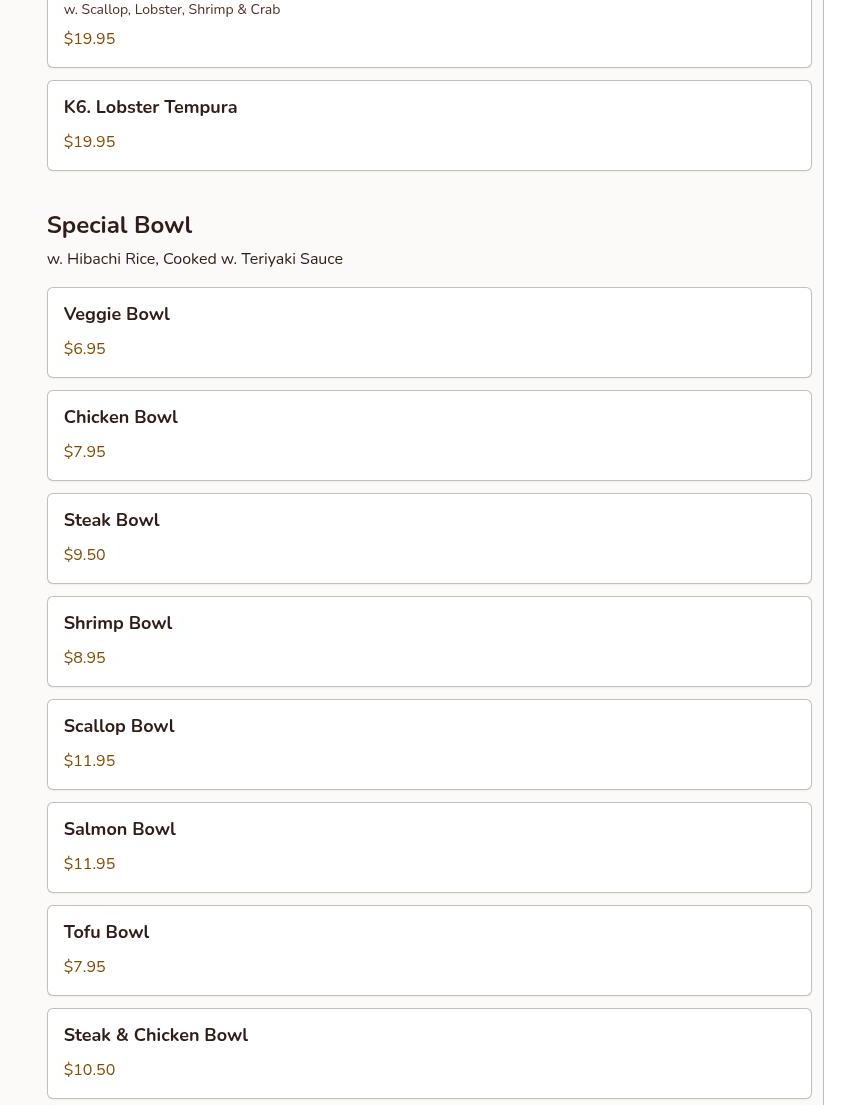Click the $19.95 Lobster Tempura price
This screenshot has height=1105, width=844.
[x=89, y=141]
